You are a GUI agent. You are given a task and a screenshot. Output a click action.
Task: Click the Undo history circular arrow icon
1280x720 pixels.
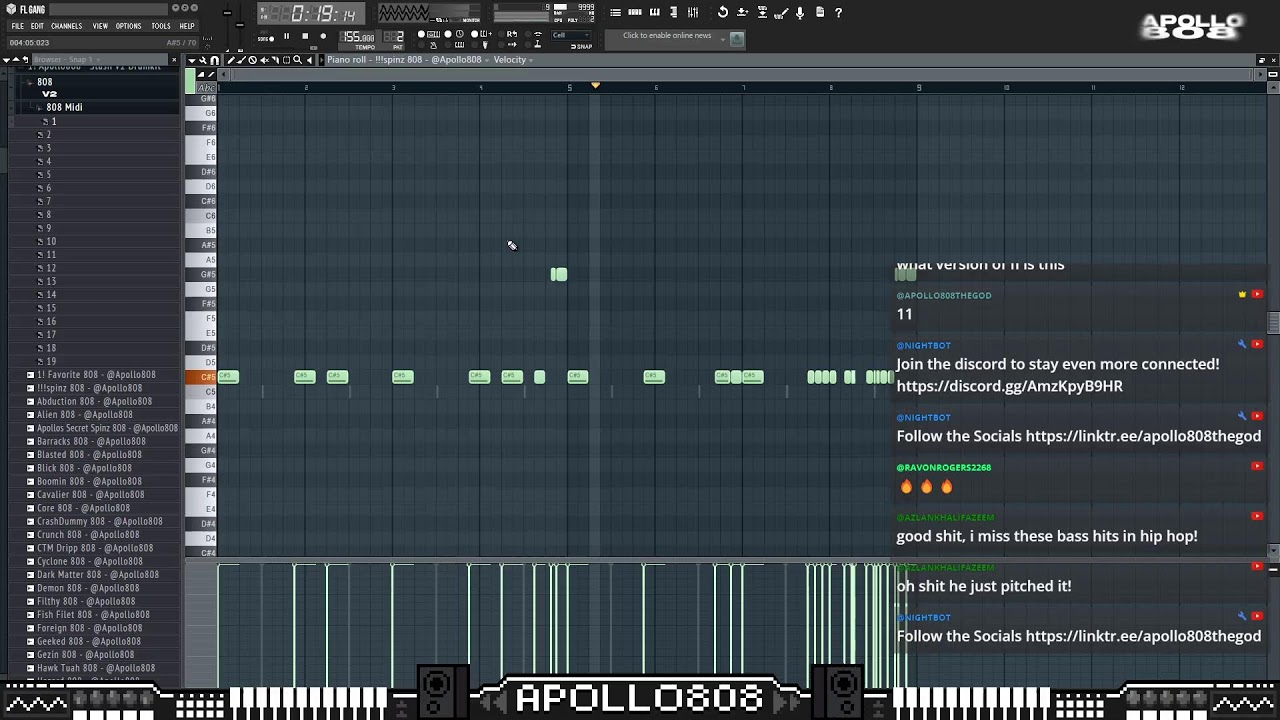pyautogui.click(x=722, y=12)
